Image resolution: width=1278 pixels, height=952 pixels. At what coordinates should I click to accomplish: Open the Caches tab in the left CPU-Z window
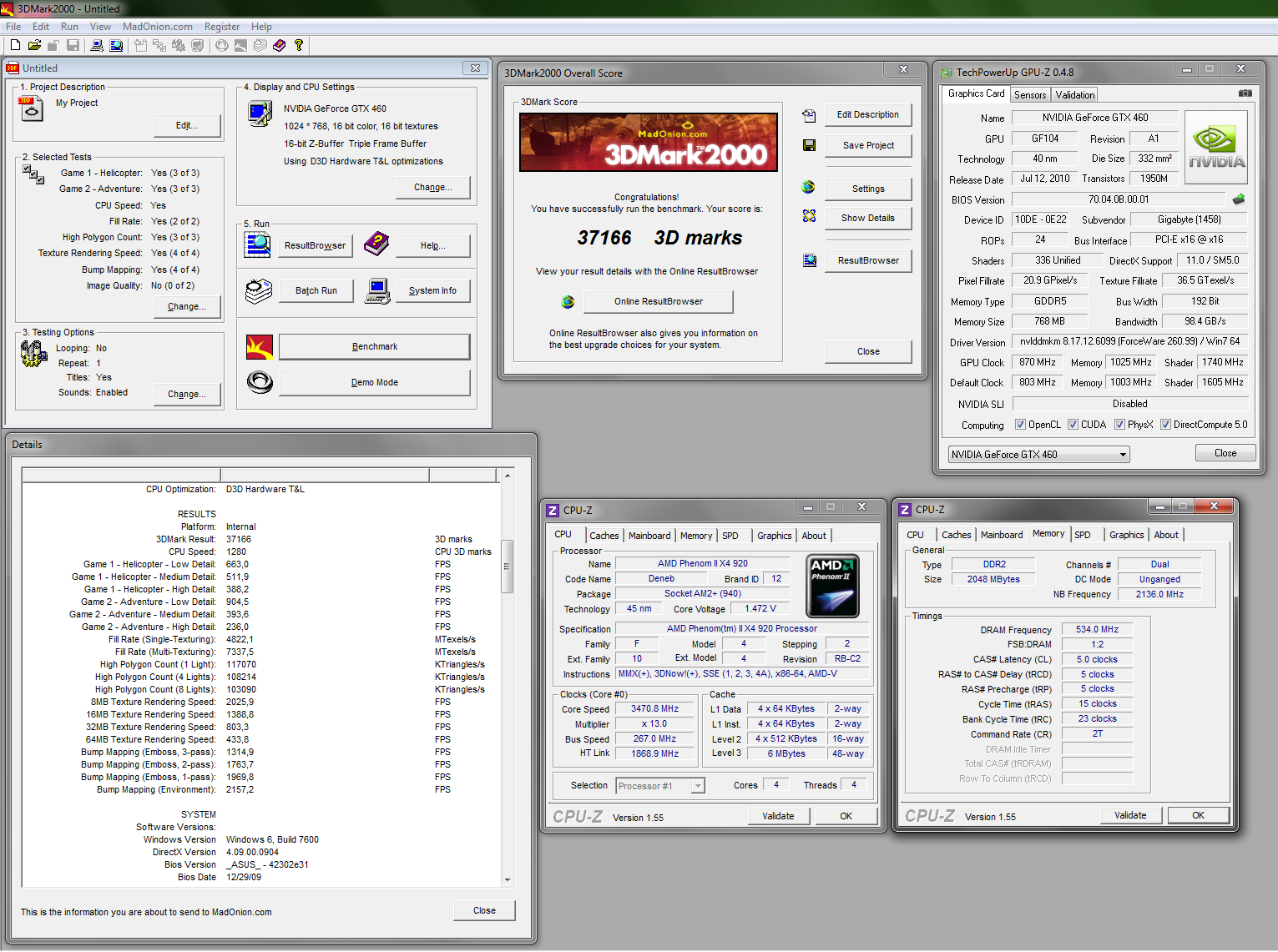[604, 536]
